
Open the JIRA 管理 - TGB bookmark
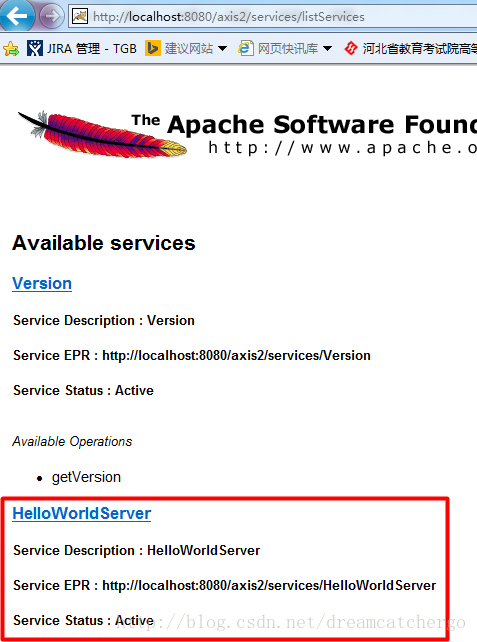pyautogui.click(x=81, y=48)
